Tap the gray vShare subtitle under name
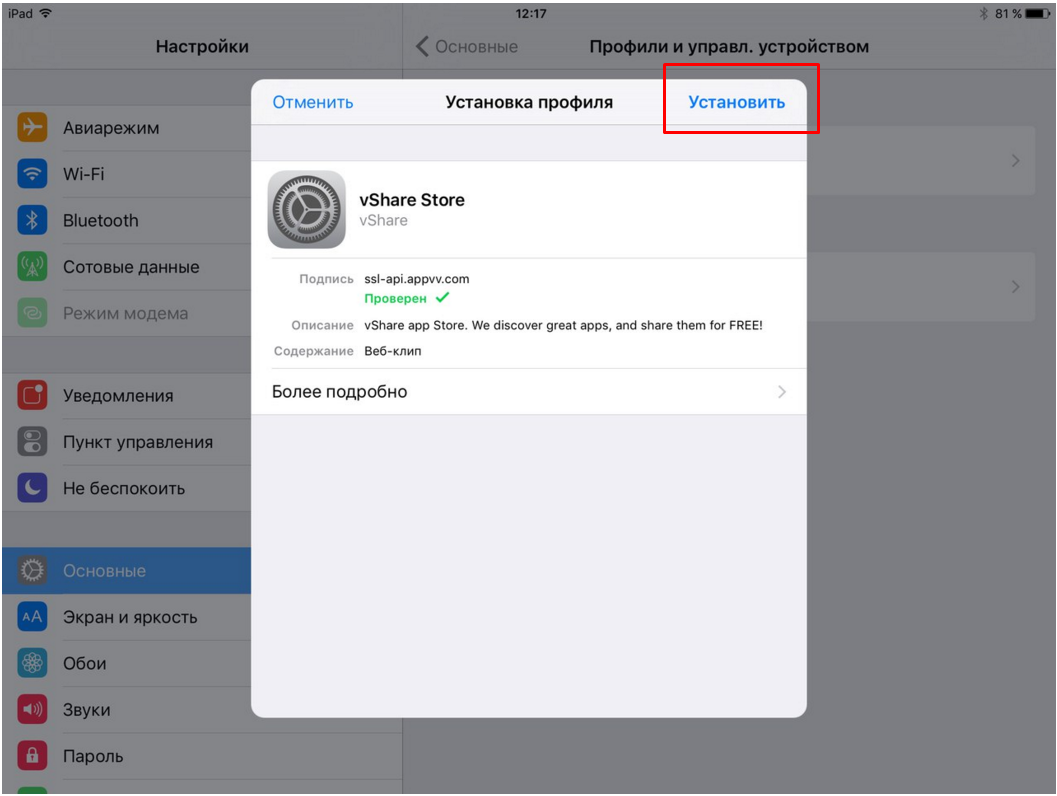The image size is (1057, 796). point(384,220)
